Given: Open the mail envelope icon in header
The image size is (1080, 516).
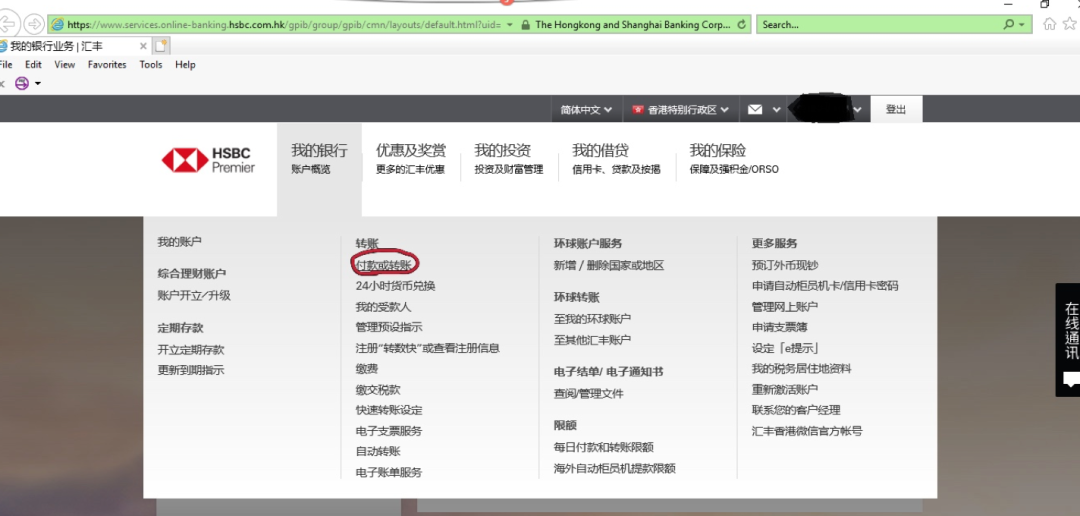Looking at the screenshot, I should click(x=755, y=110).
